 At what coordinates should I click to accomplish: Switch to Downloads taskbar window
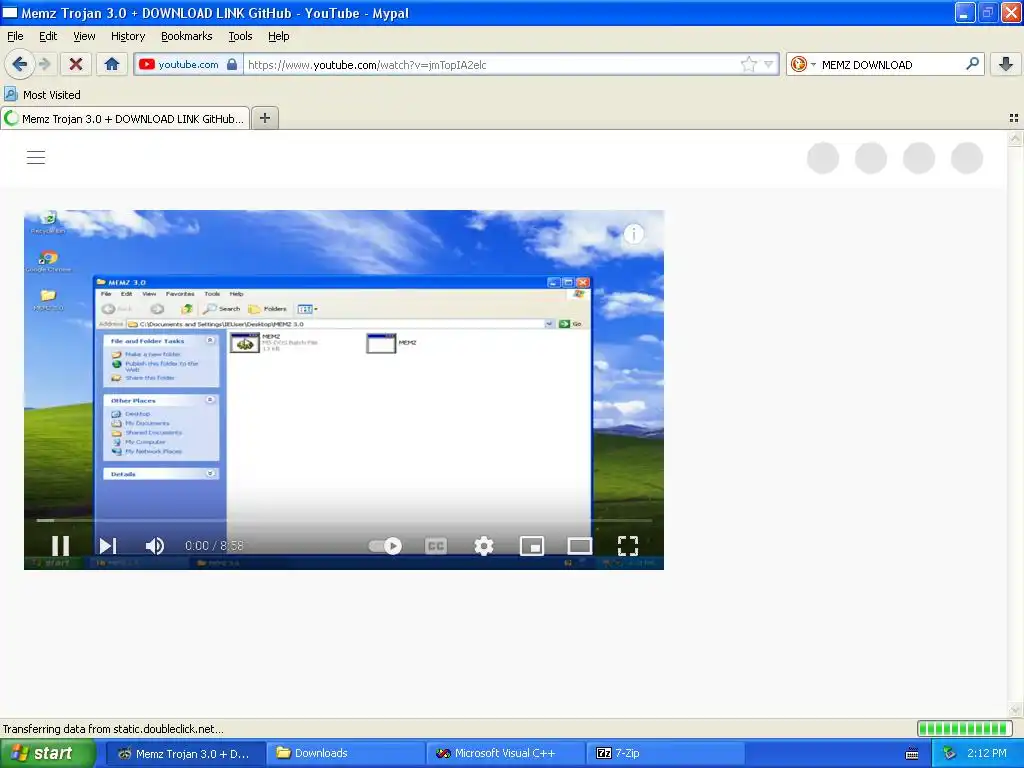tap(346, 753)
